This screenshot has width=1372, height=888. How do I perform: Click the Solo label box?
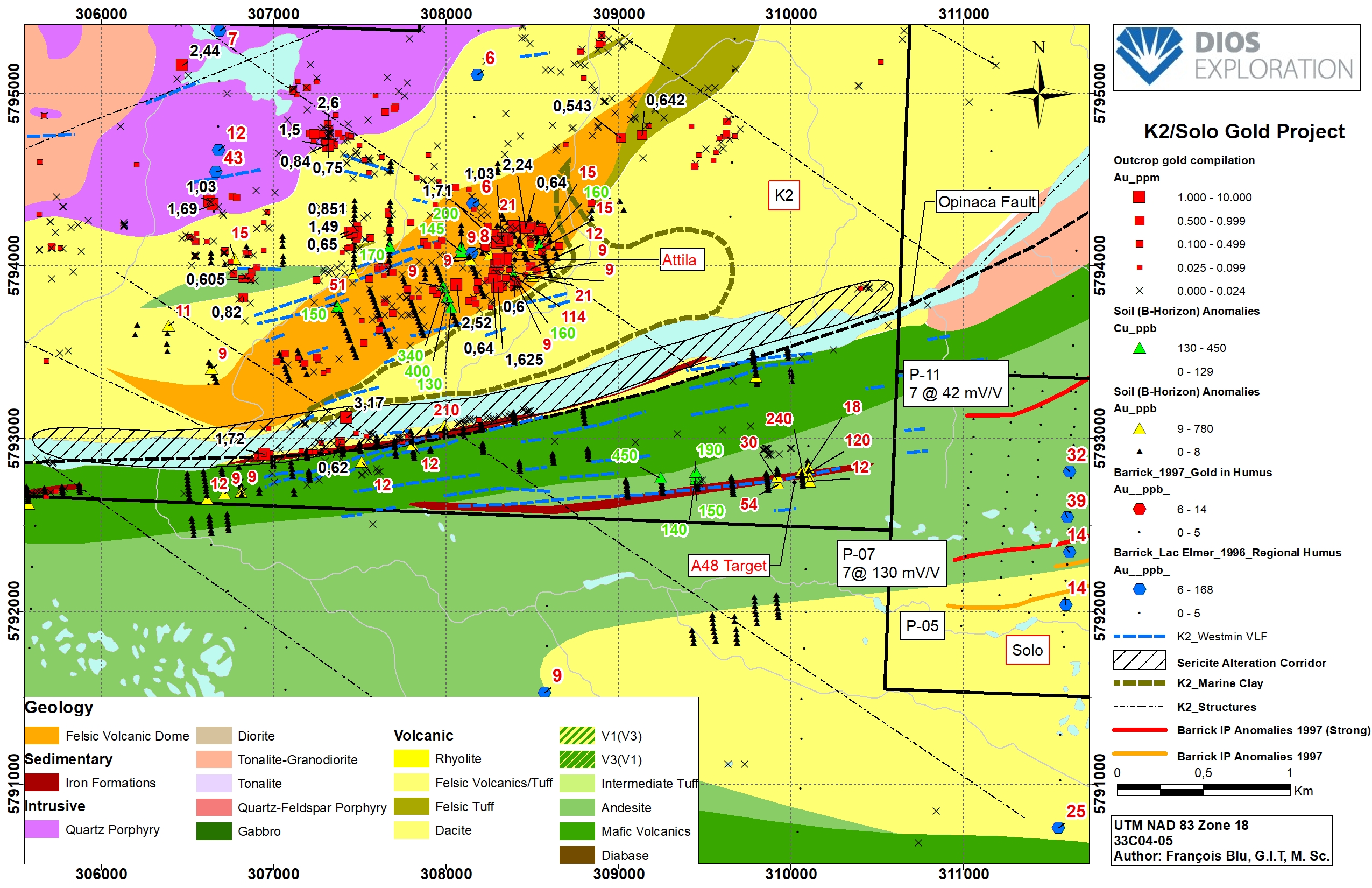pyautogui.click(x=1027, y=651)
